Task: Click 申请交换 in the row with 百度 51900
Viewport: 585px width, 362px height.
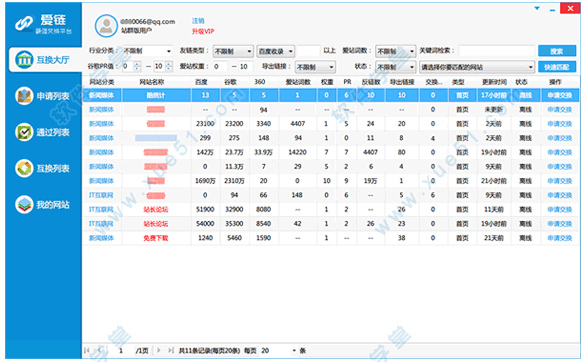Action: (x=560, y=209)
